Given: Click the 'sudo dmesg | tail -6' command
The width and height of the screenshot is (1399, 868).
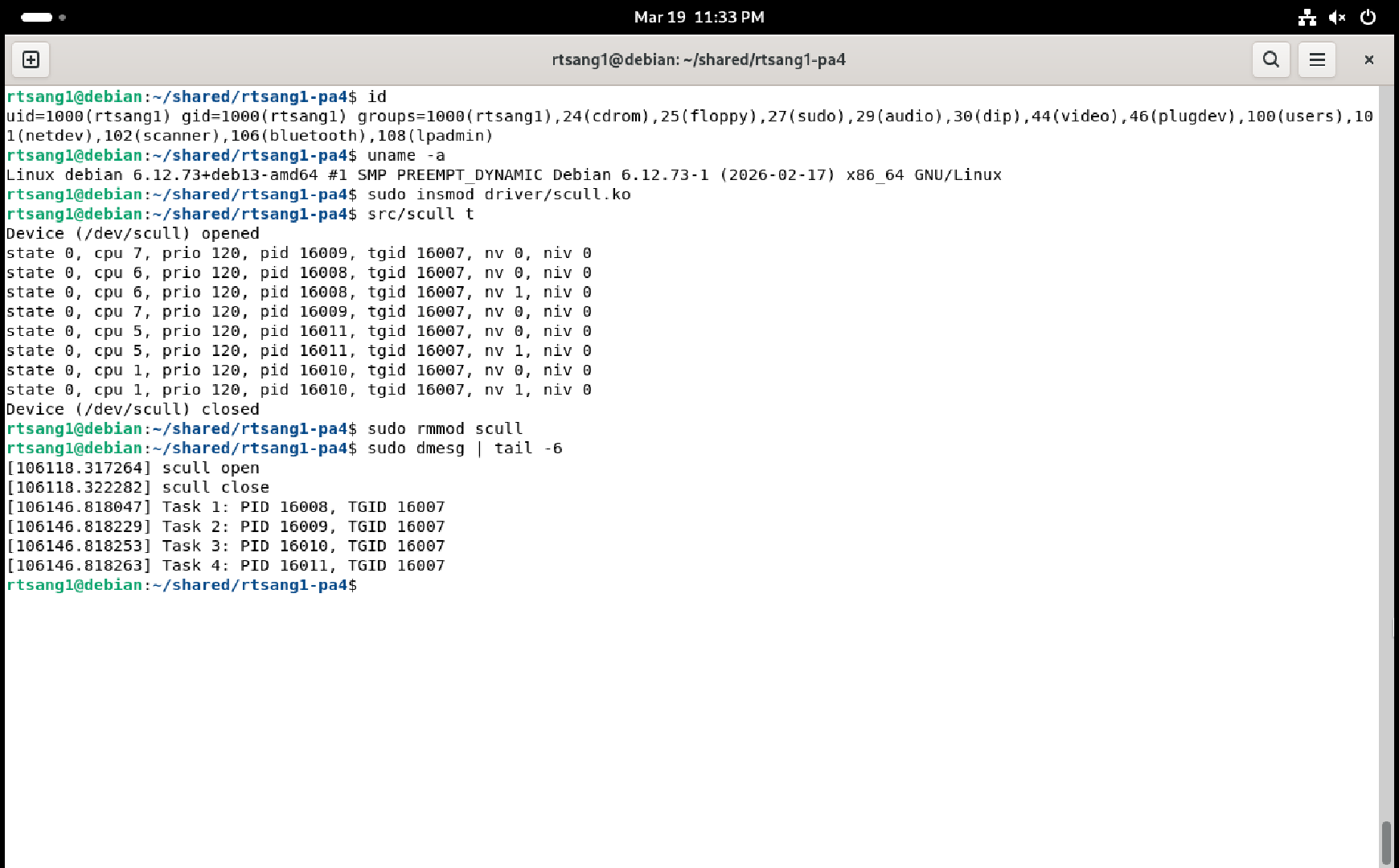Looking at the screenshot, I should click(x=464, y=448).
